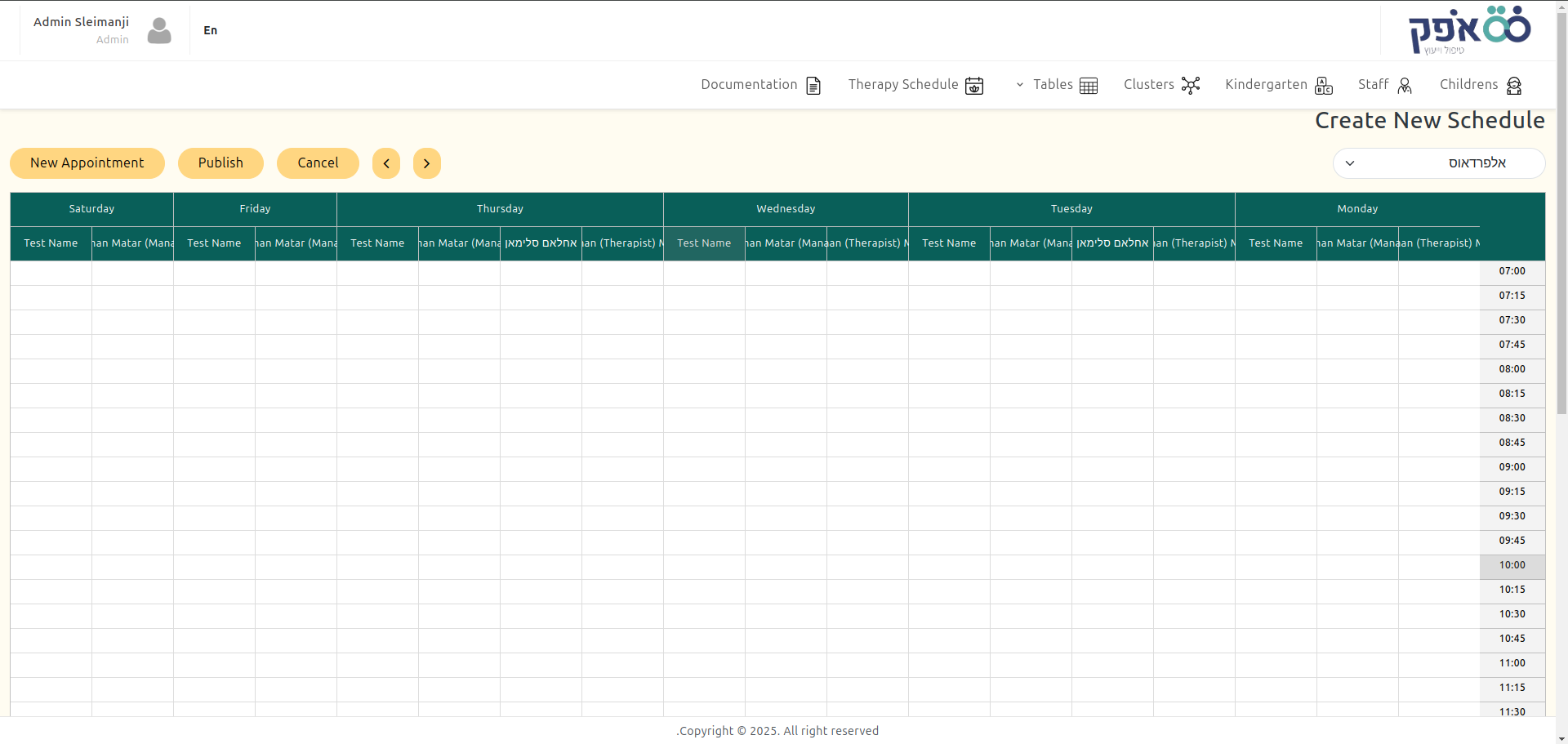Select the Friday column header

point(255,209)
